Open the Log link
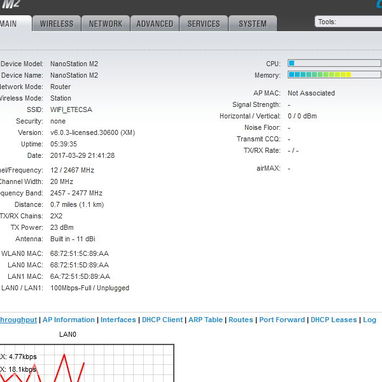 (x=369, y=320)
